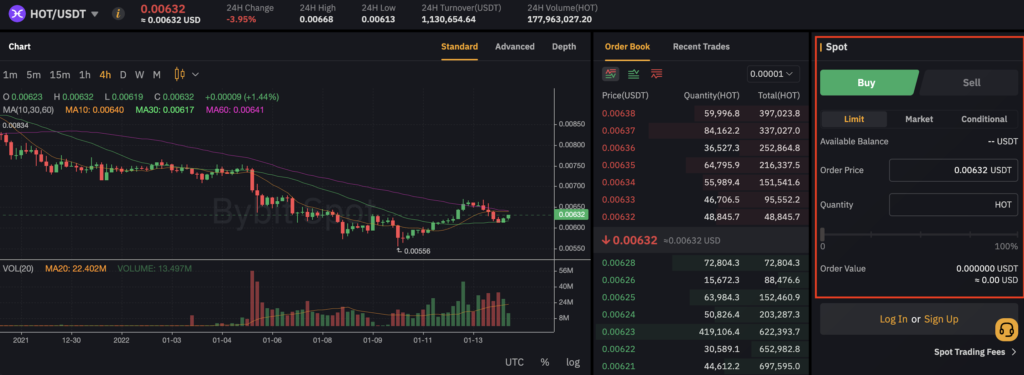Open the pair info icon

[118, 13]
